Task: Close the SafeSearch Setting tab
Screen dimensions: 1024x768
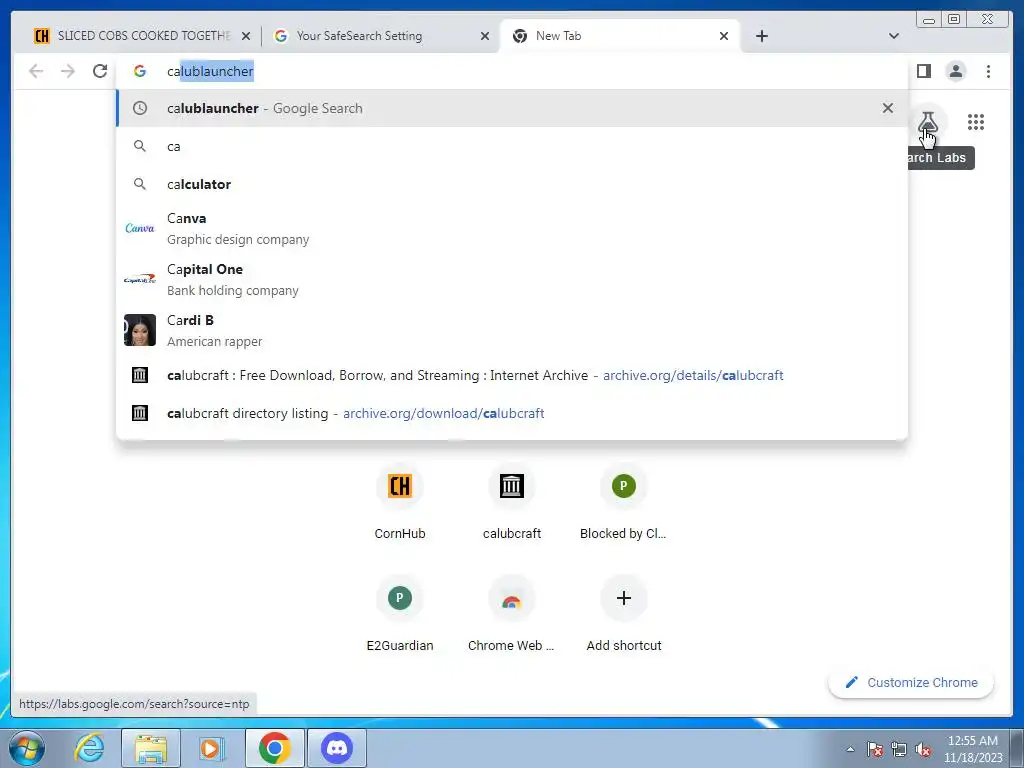Action: pos(485,36)
